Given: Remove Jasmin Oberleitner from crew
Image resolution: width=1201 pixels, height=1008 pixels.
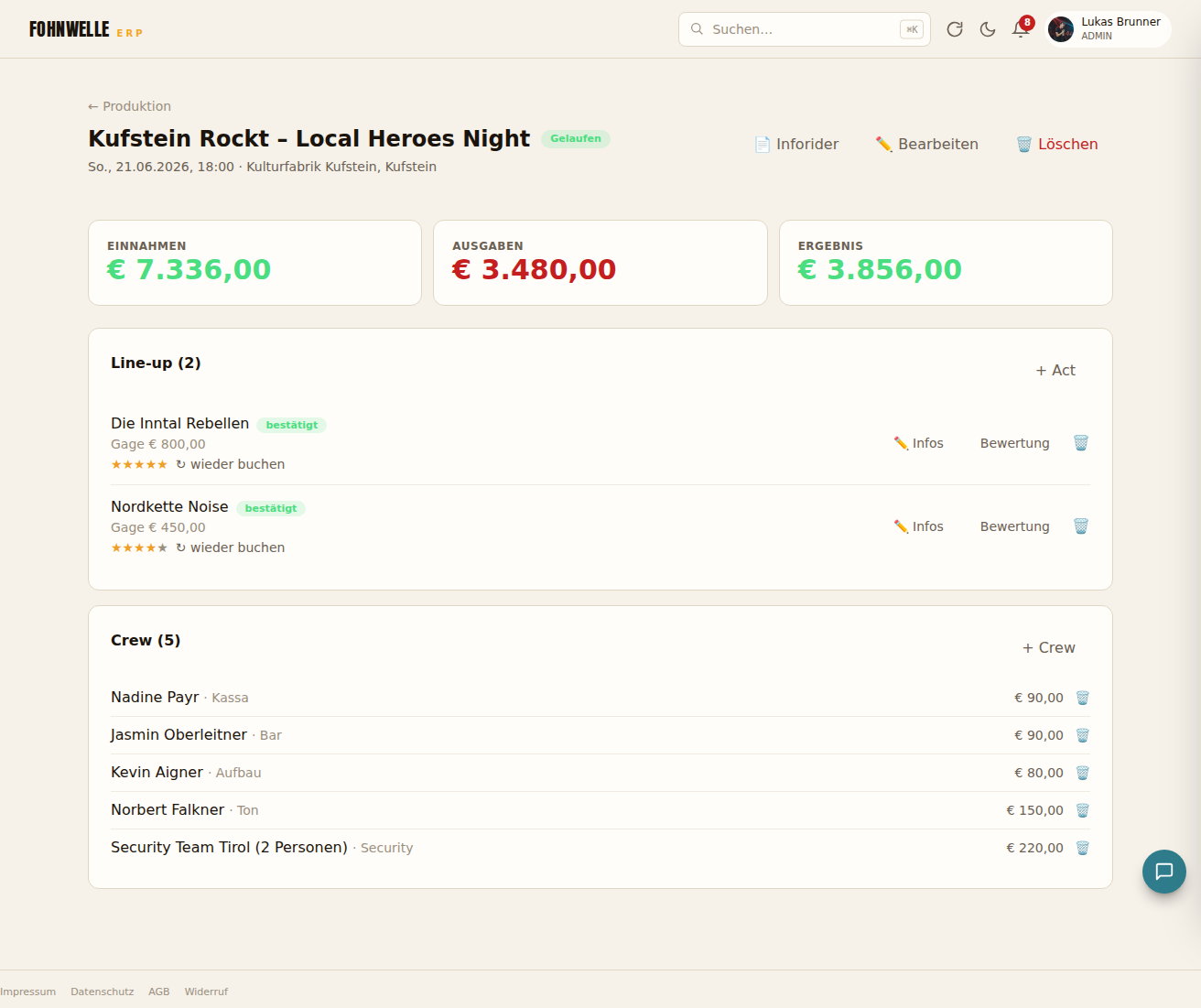Looking at the screenshot, I should [1082, 735].
